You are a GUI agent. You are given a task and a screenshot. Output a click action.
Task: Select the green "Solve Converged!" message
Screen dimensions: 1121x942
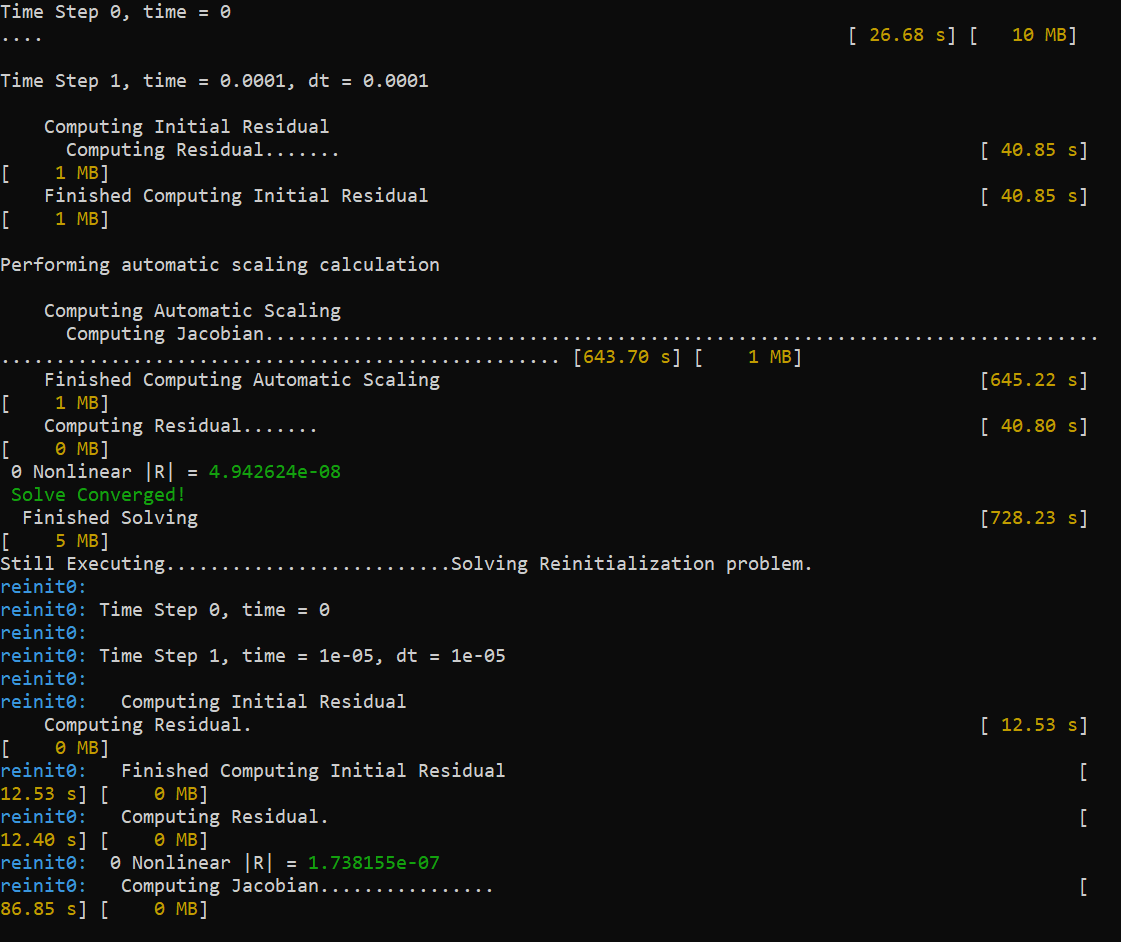coord(95,494)
